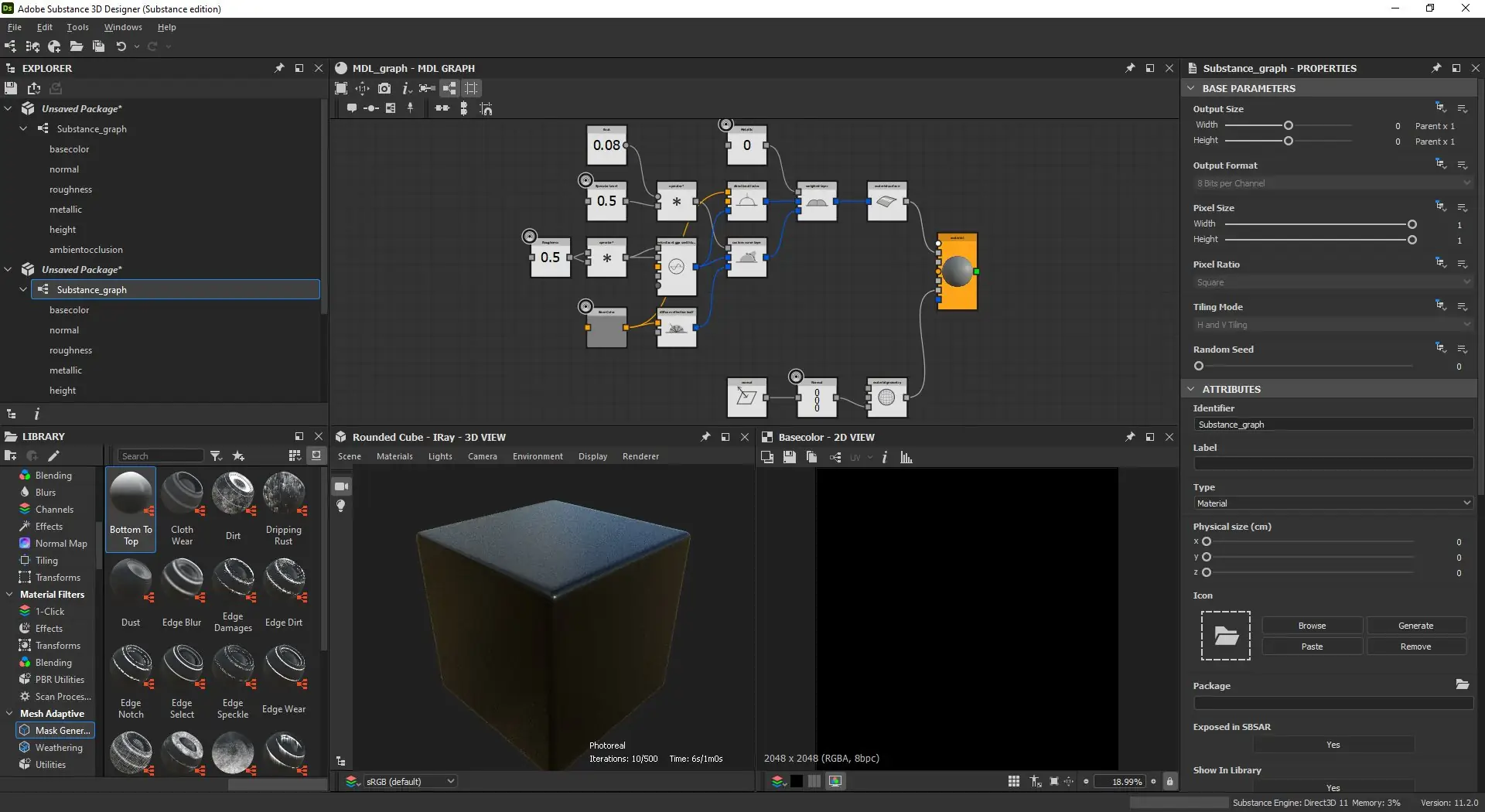Image resolution: width=1485 pixels, height=812 pixels.
Task: Collapse the Base Parameters section
Action: coord(1191,88)
